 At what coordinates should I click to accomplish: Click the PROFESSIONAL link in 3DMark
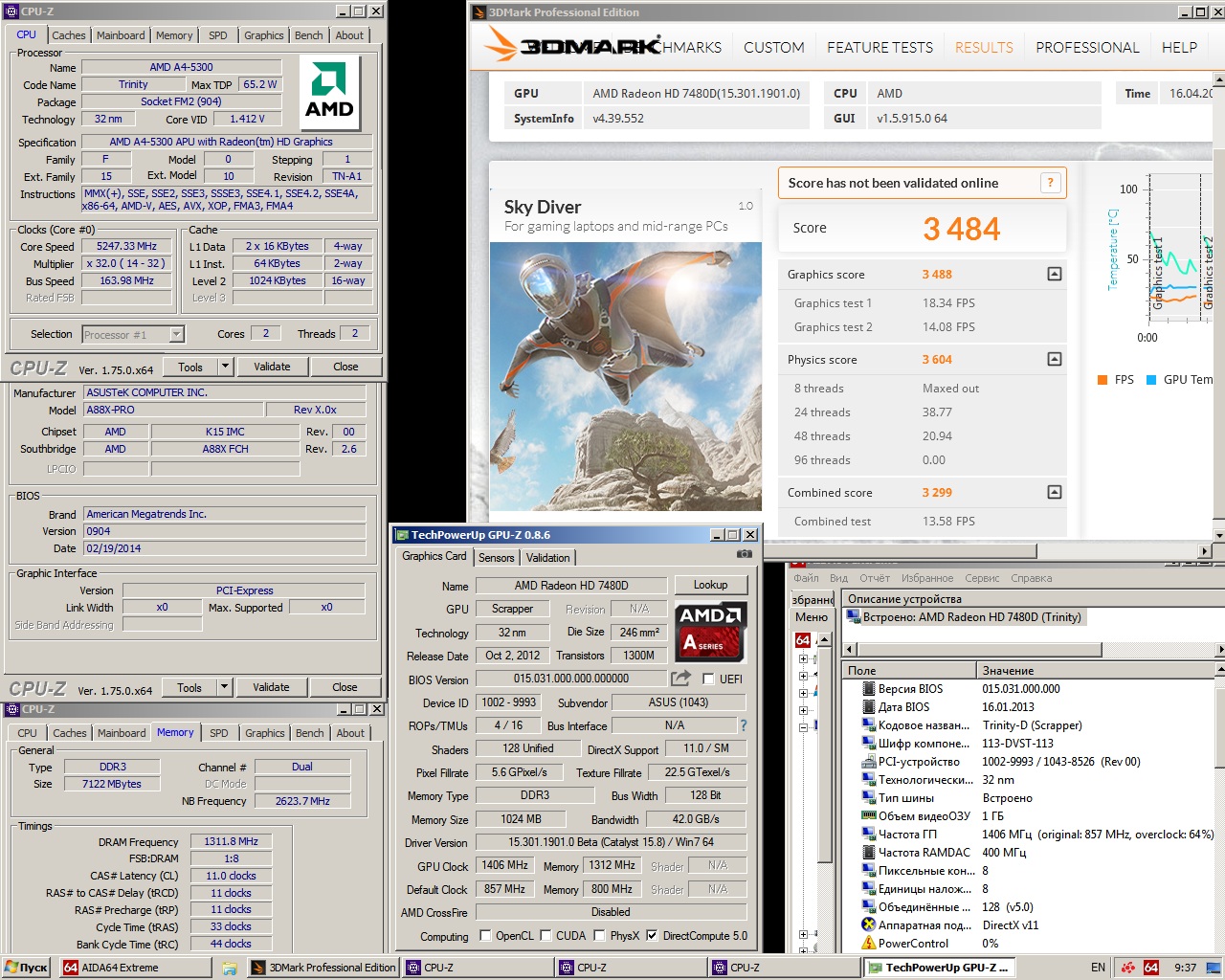[1087, 47]
